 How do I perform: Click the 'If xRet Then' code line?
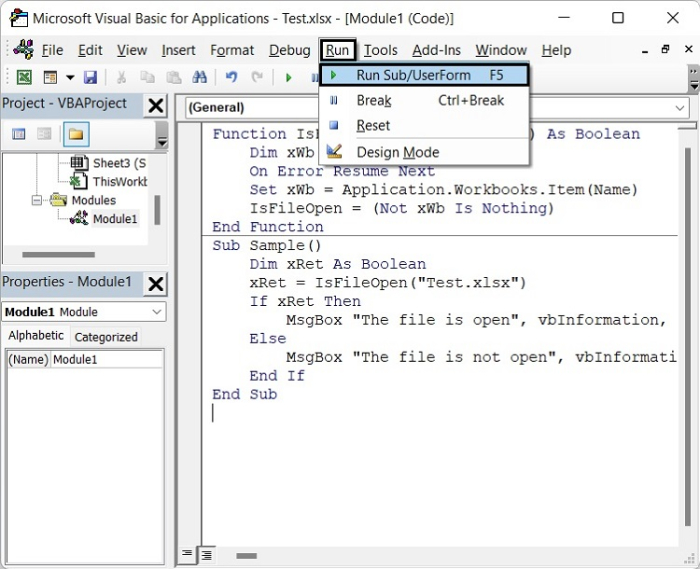(305, 301)
